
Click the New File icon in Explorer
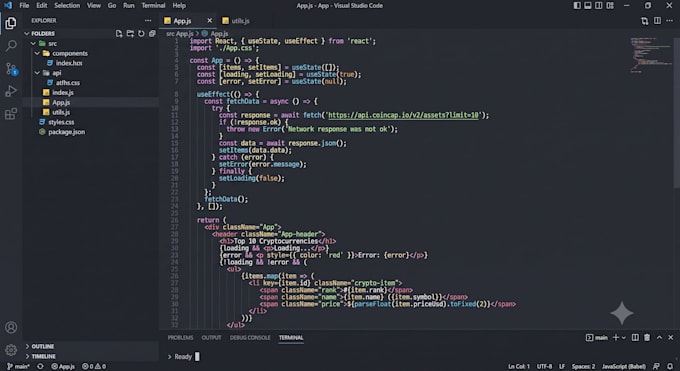click(x=119, y=33)
